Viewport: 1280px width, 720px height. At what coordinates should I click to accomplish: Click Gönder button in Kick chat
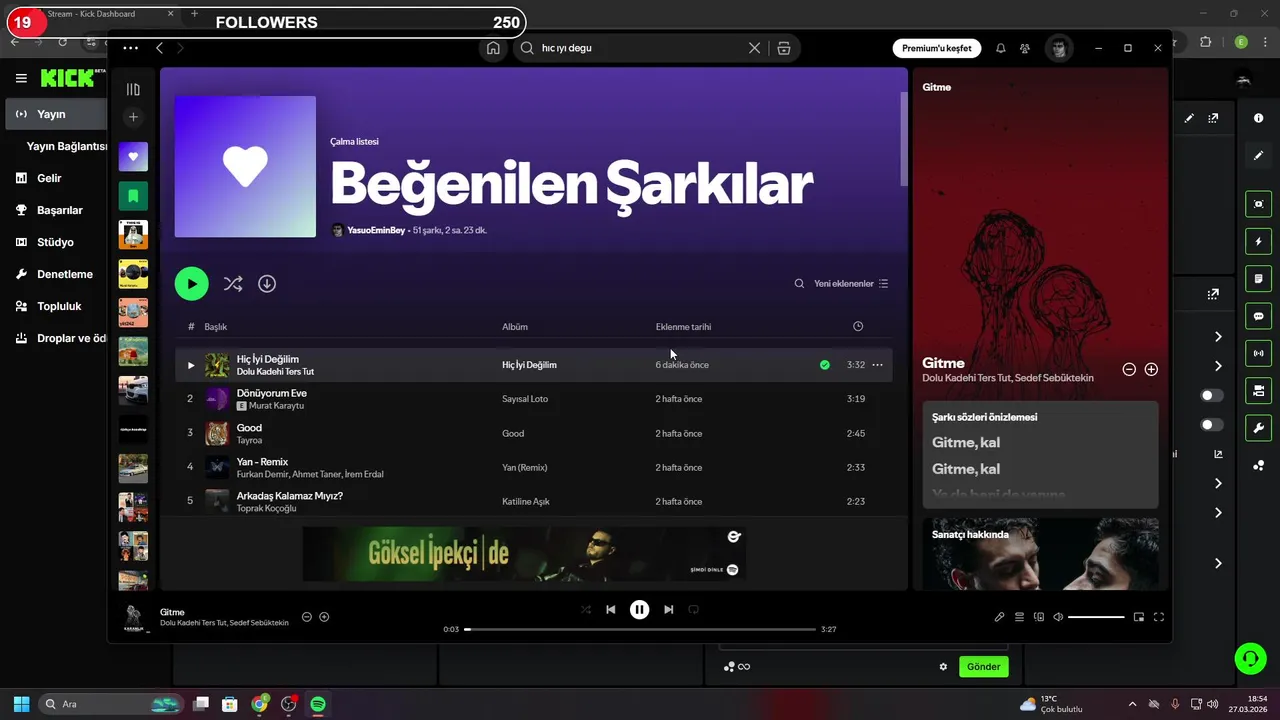click(x=983, y=667)
